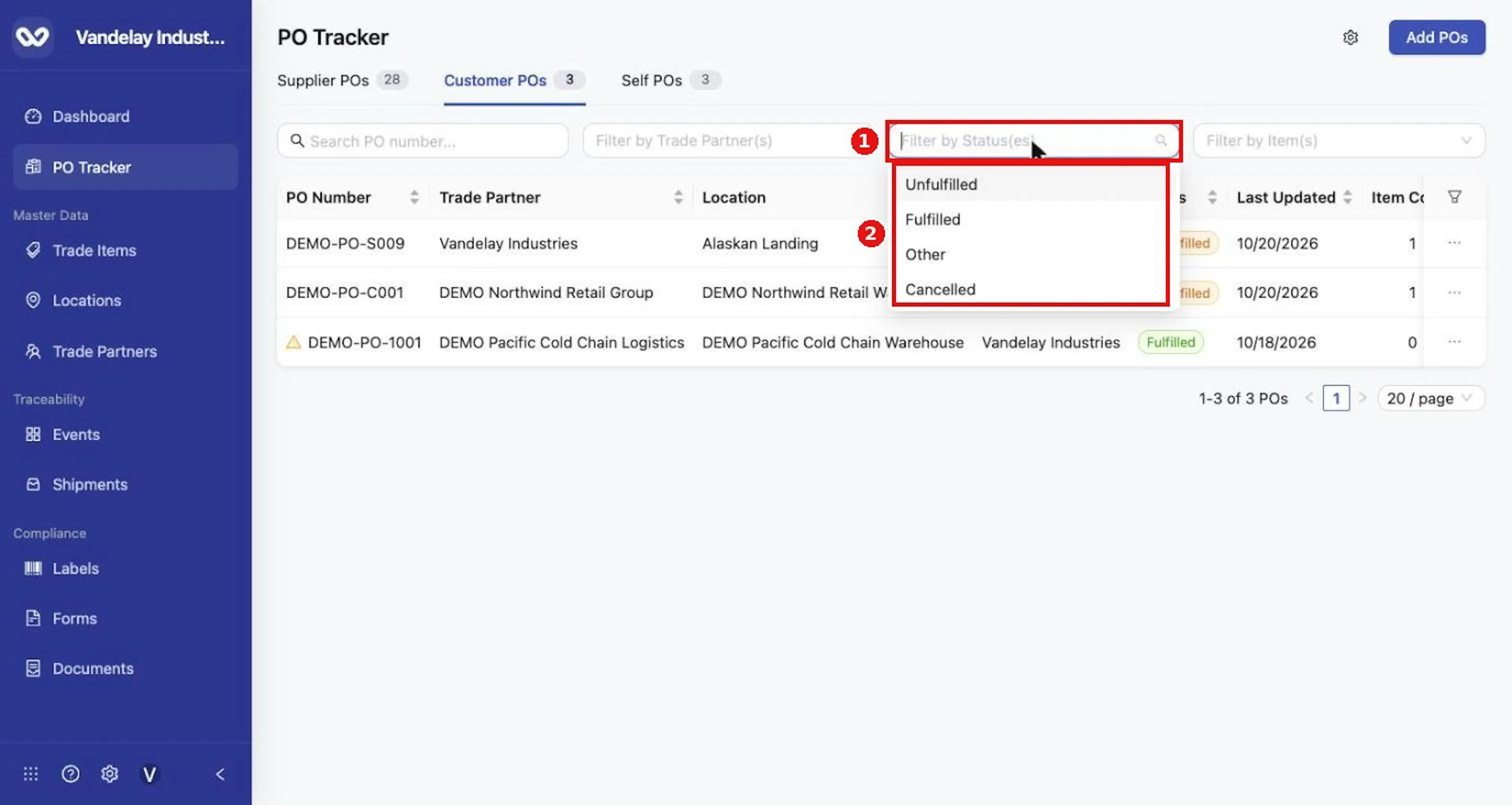Collapse the sidebar with the chevron
Image resolution: width=1512 pixels, height=805 pixels.
pos(220,774)
